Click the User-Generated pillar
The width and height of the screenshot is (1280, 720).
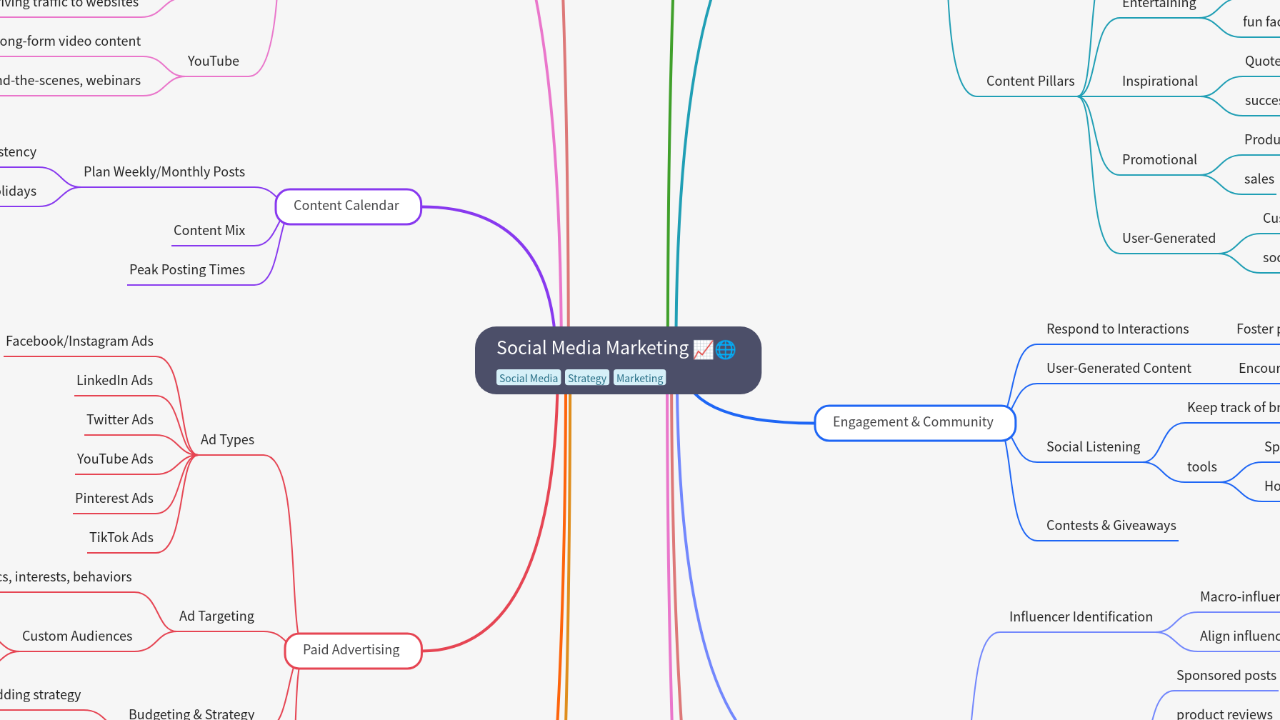pos(1169,238)
